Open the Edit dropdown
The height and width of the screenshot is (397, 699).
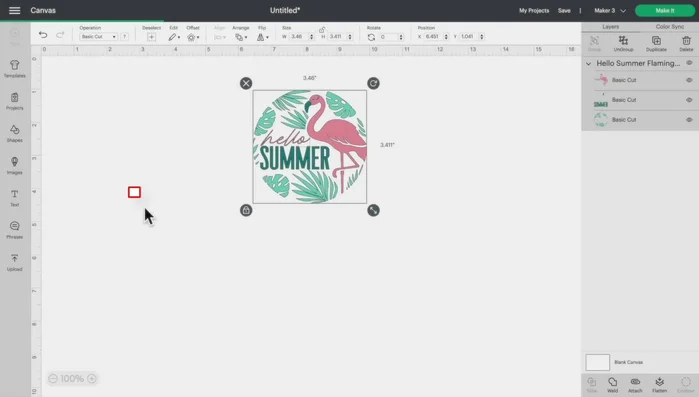tap(174, 37)
